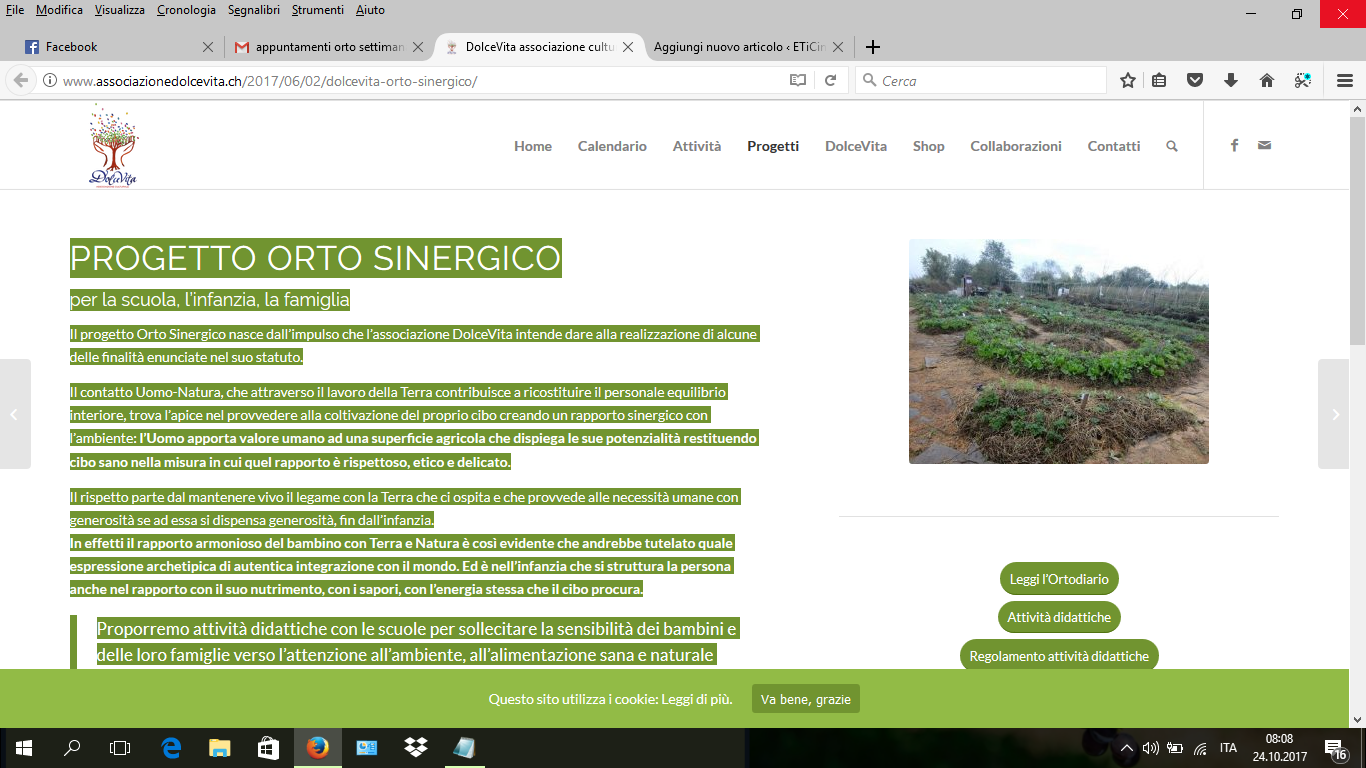The image size is (1366, 768).
Task: Click Leggi l'Ortodiario button
Action: point(1059,579)
